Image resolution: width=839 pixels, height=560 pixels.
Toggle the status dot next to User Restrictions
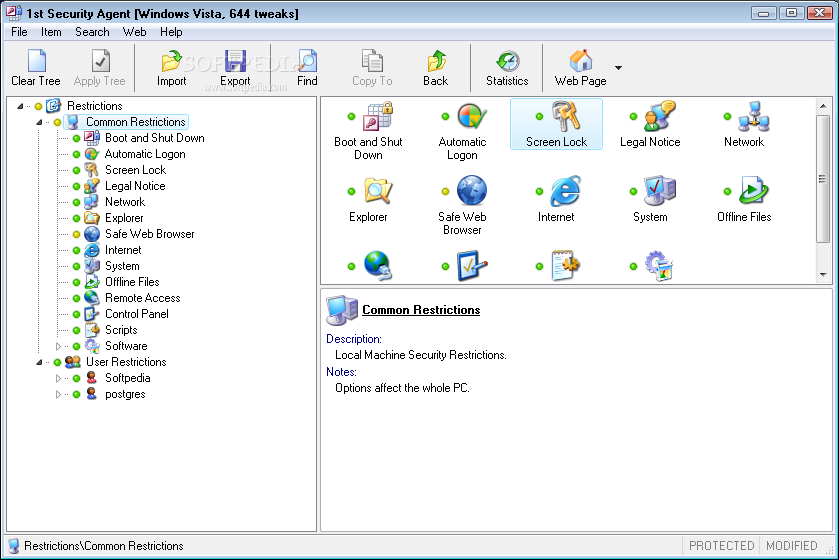tap(57, 363)
